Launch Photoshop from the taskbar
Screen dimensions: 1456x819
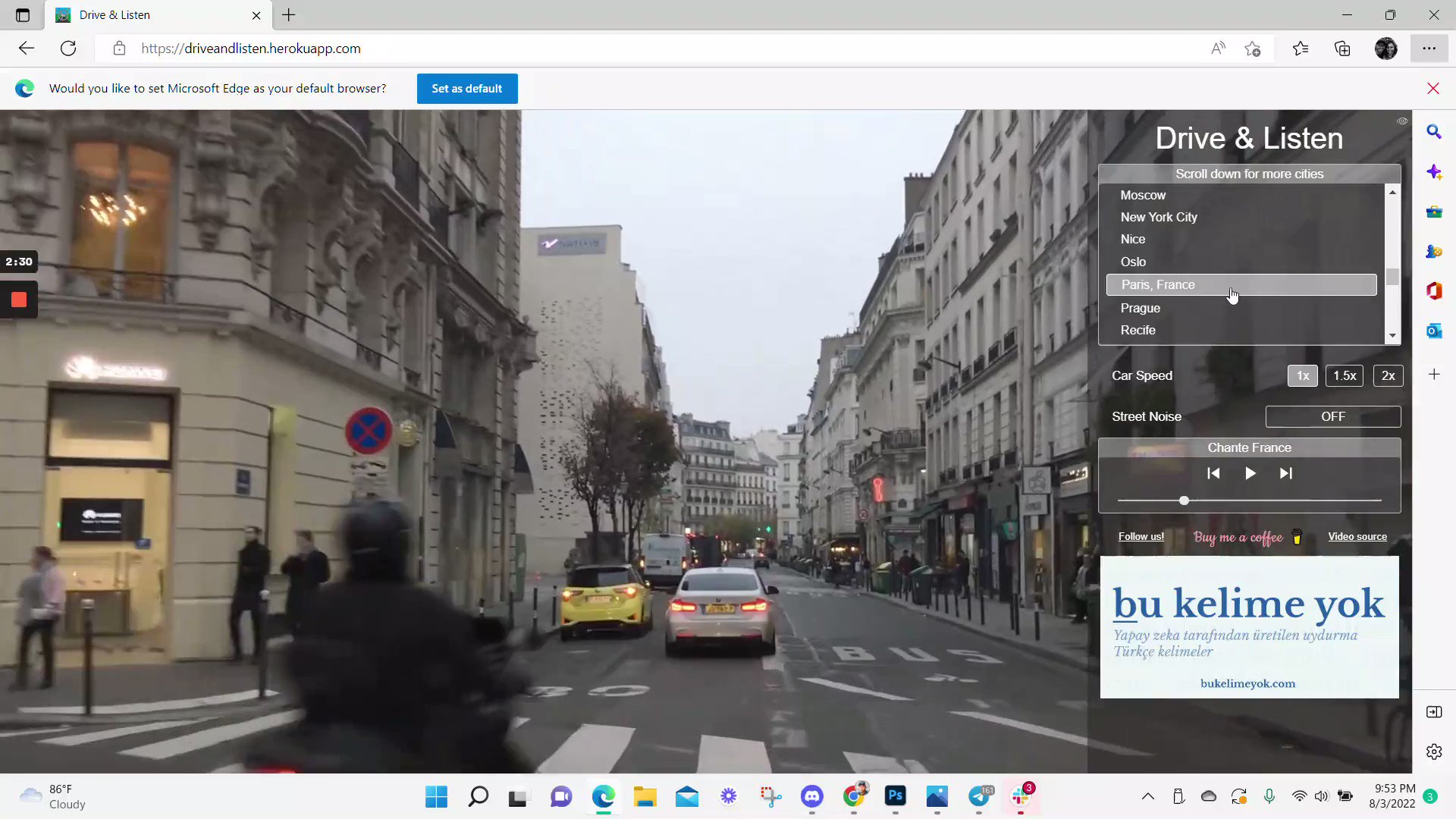(895, 797)
